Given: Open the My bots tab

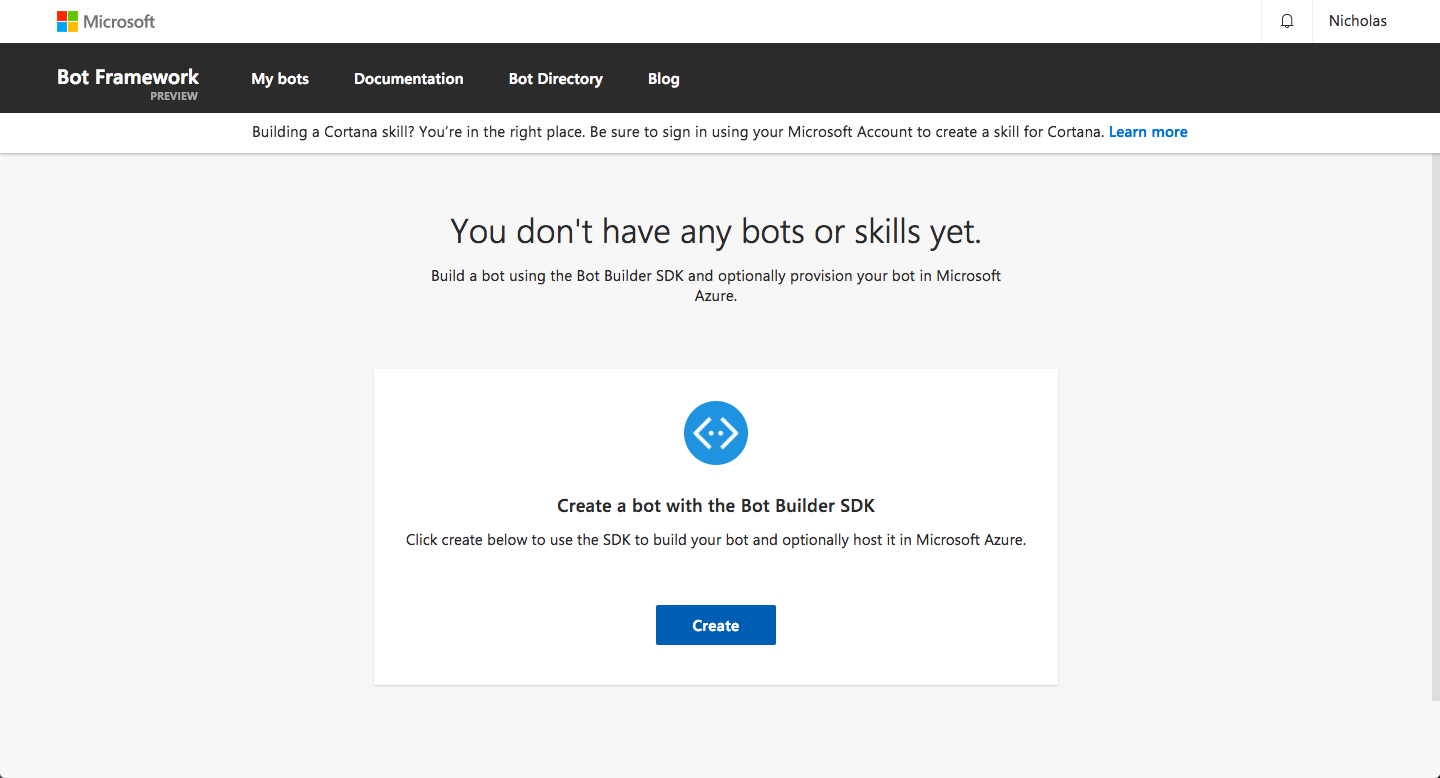Looking at the screenshot, I should pos(280,79).
